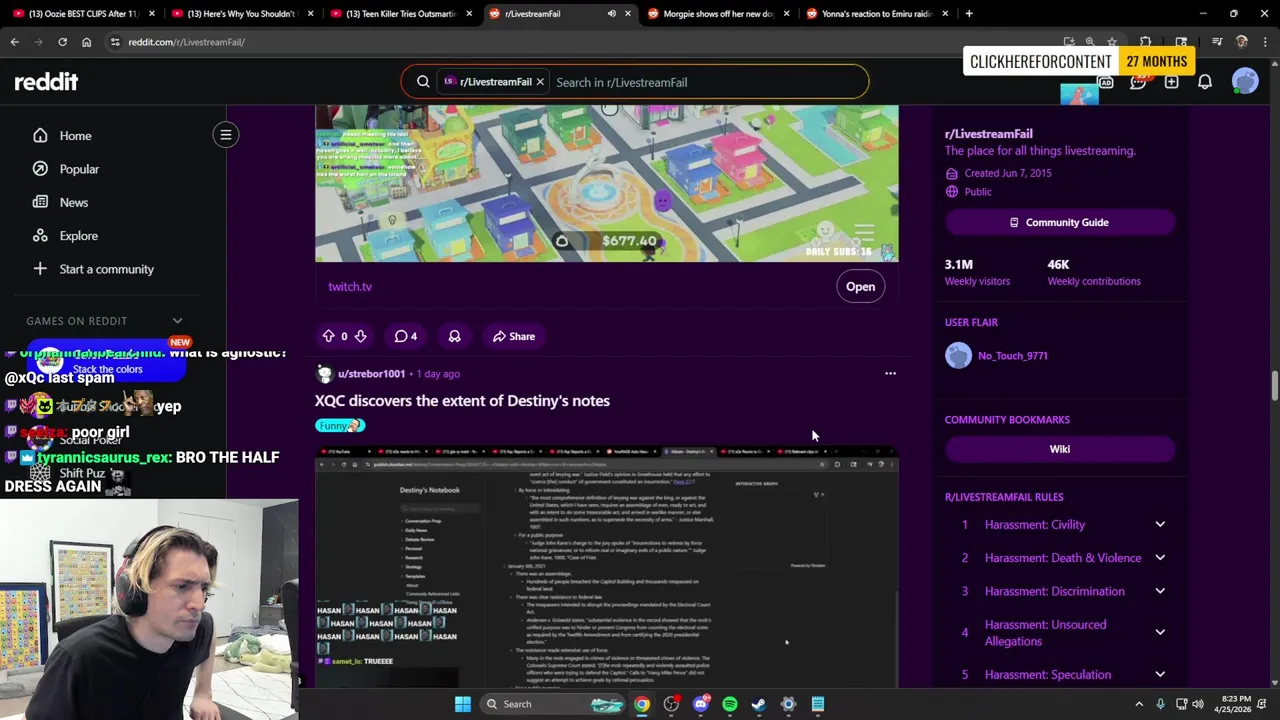1280x720 pixels.
Task: Collapse the left navigation sidebar
Action: (x=226, y=135)
